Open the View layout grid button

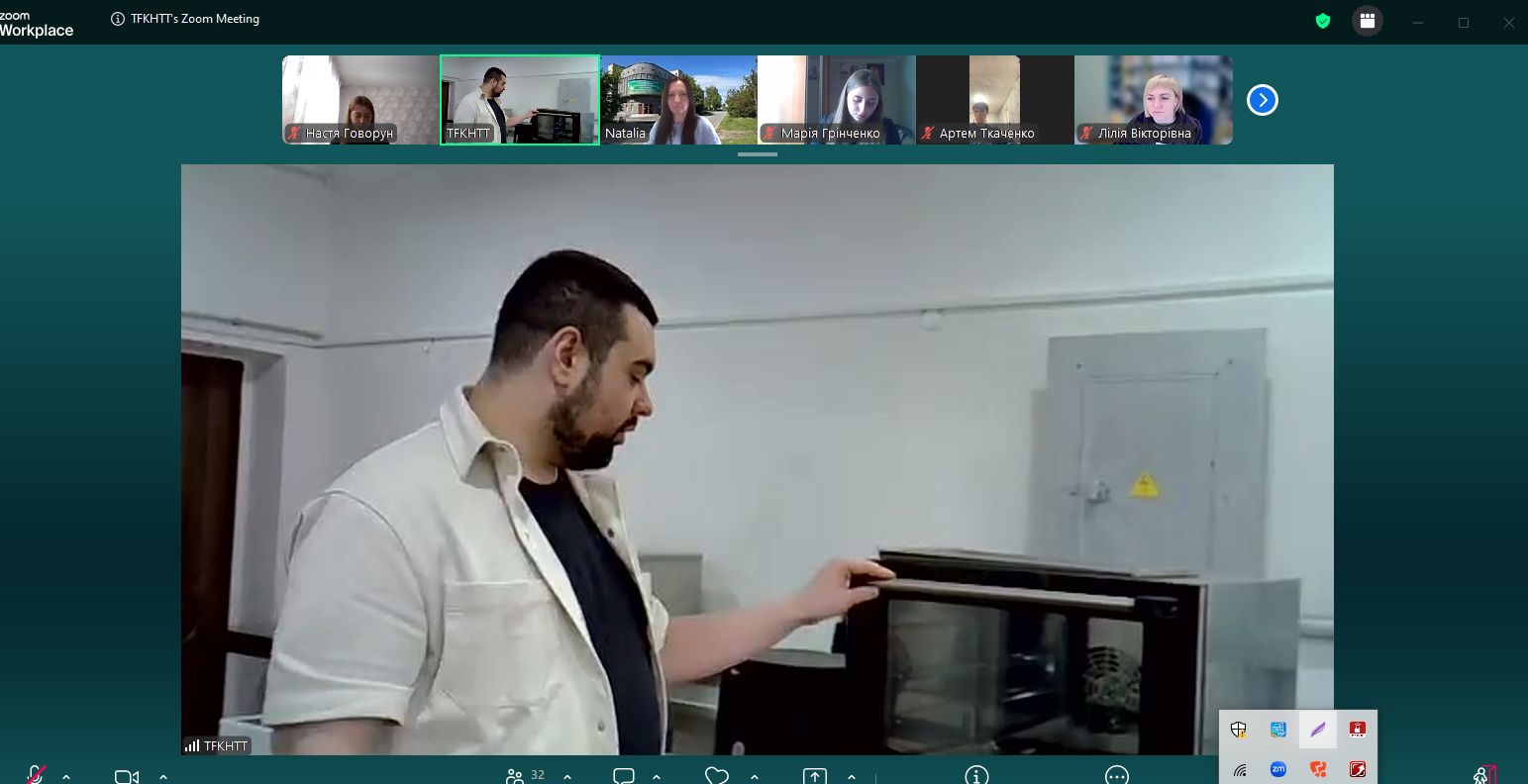[x=1368, y=21]
